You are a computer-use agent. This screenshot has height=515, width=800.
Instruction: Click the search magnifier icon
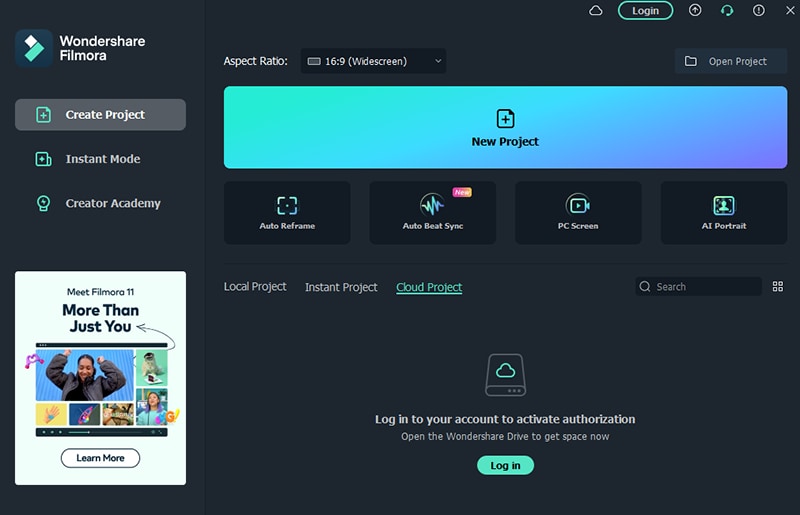tap(645, 287)
